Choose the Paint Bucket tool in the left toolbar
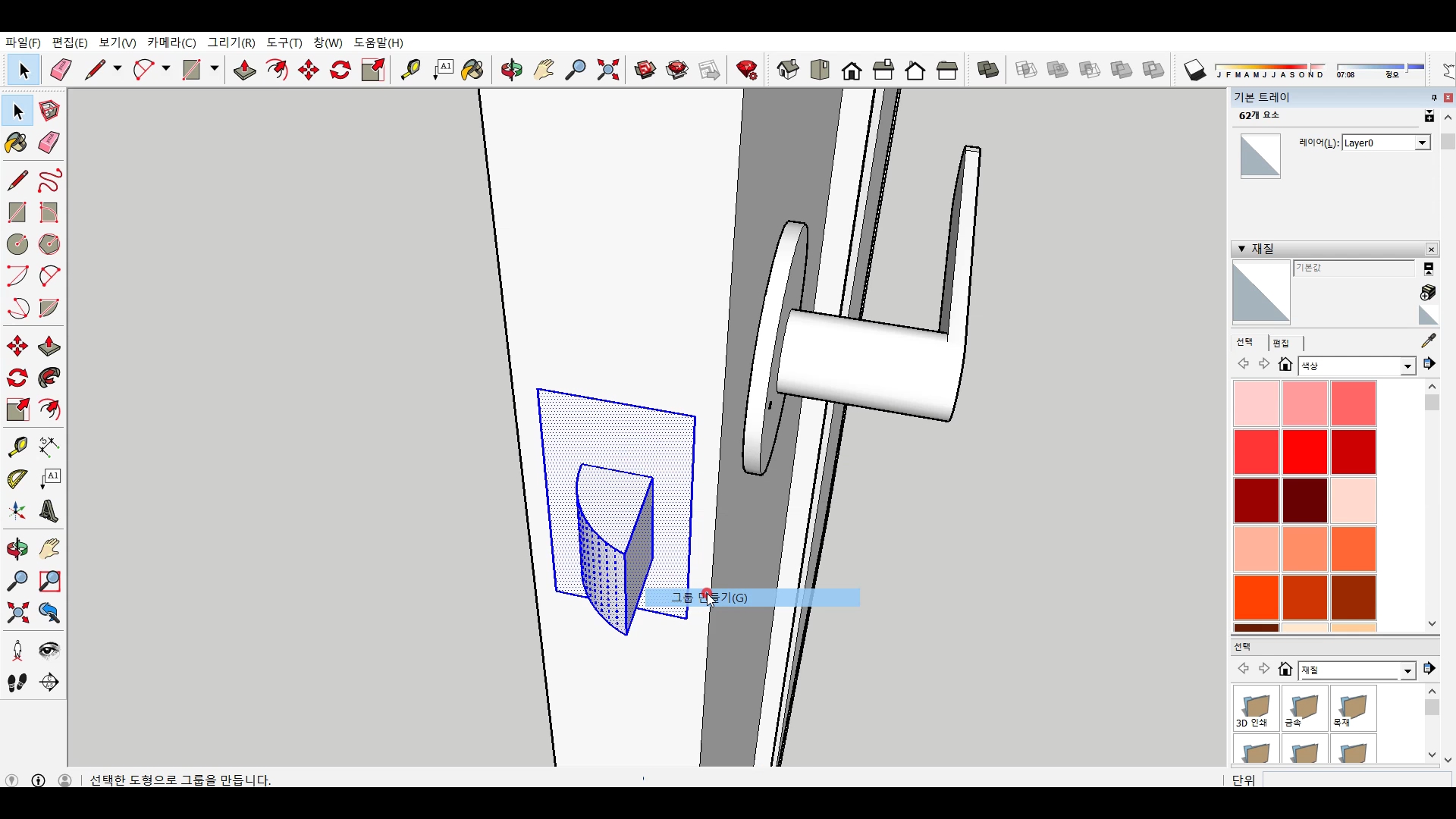This screenshot has width=1456, height=819. click(x=16, y=143)
